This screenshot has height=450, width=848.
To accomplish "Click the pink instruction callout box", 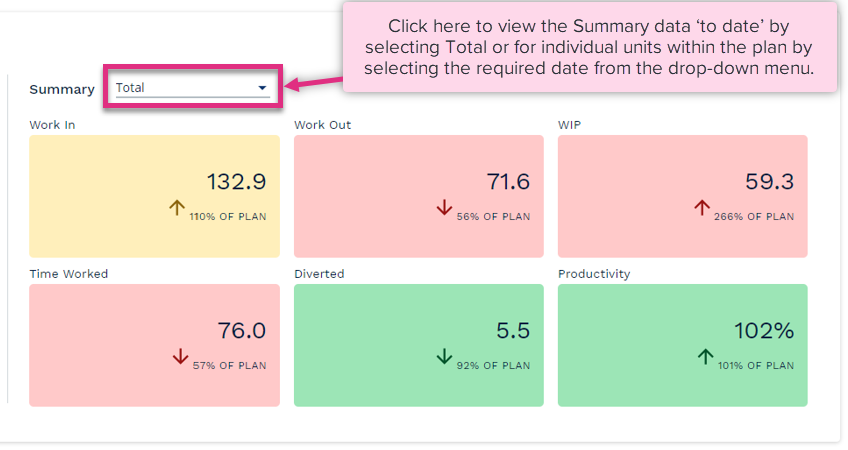I will tap(589, 47).
